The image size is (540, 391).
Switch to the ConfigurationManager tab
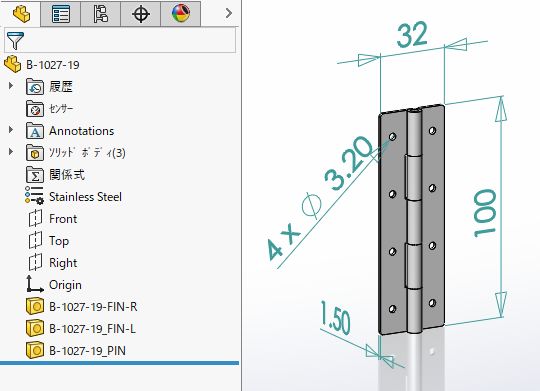[x=101, y=14]
